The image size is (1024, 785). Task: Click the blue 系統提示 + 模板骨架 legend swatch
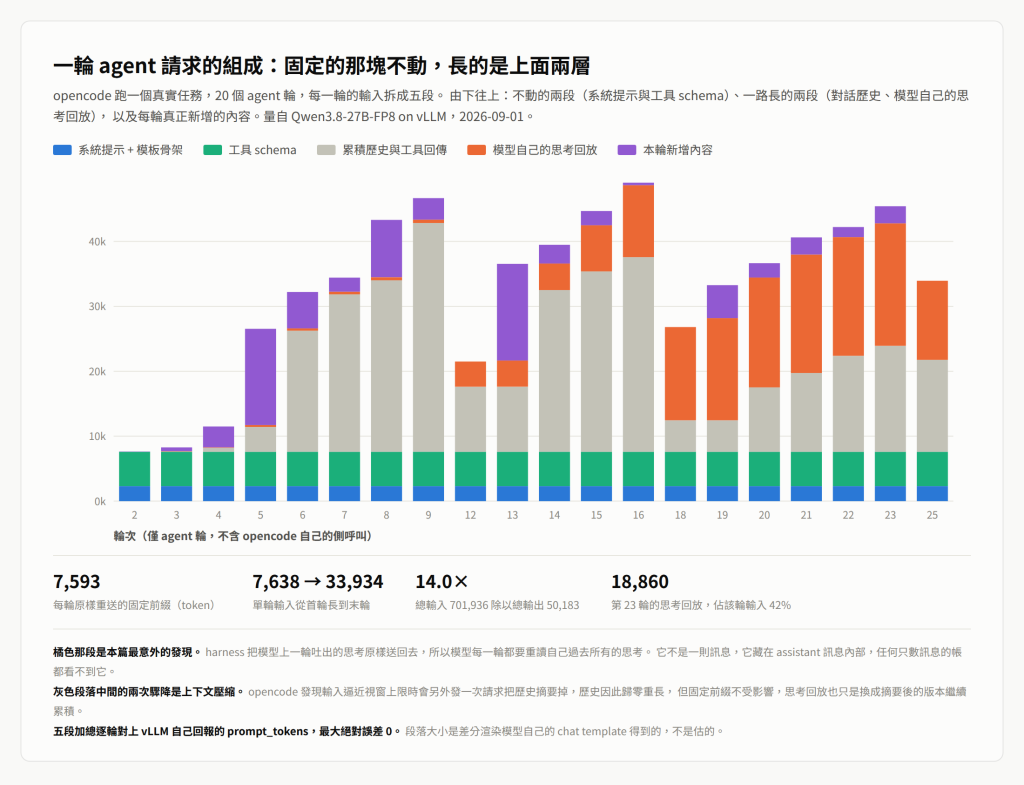(x=62, y=150)
